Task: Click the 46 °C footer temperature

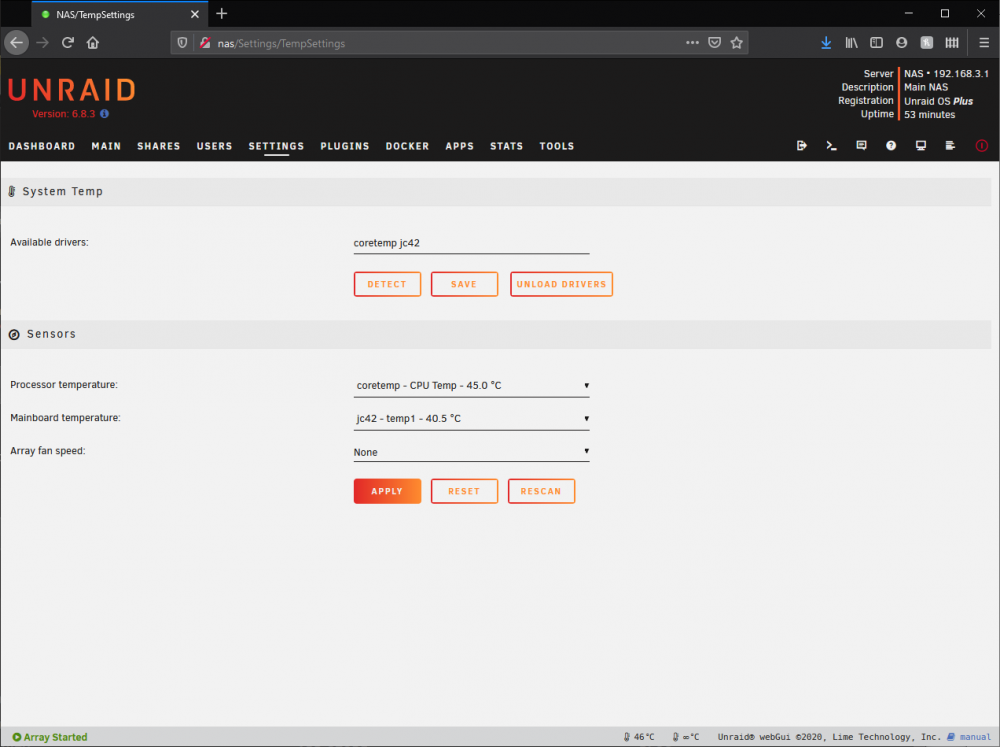Action: (x=639, y=737)
